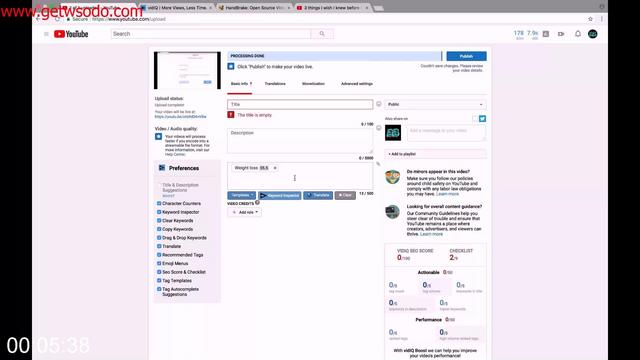Open the YouTube hamburger menu
Image resolution: width=640 pixels, height=360 pixels.
(x=46, y=34)
